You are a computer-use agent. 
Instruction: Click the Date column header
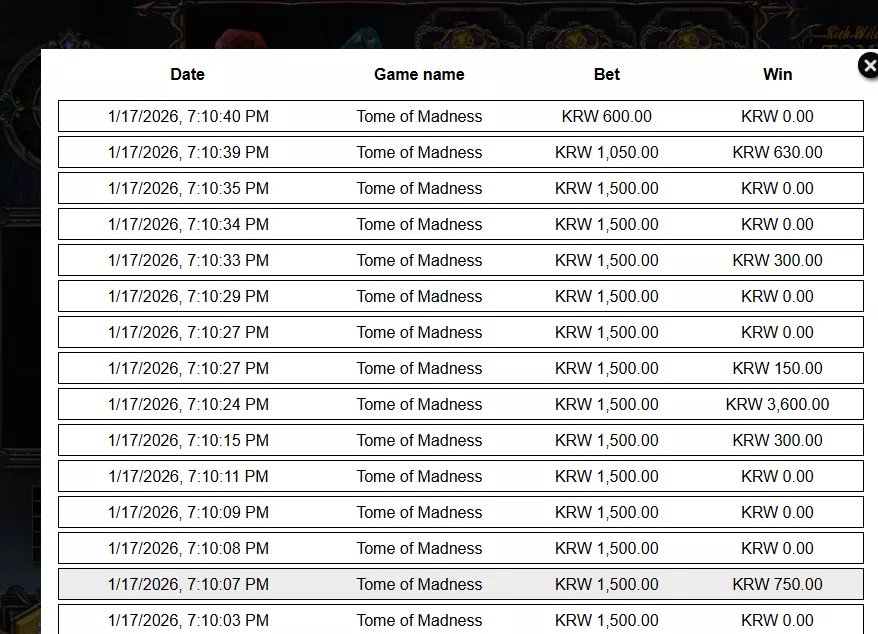pyautogui.click(x=188, y=74)
